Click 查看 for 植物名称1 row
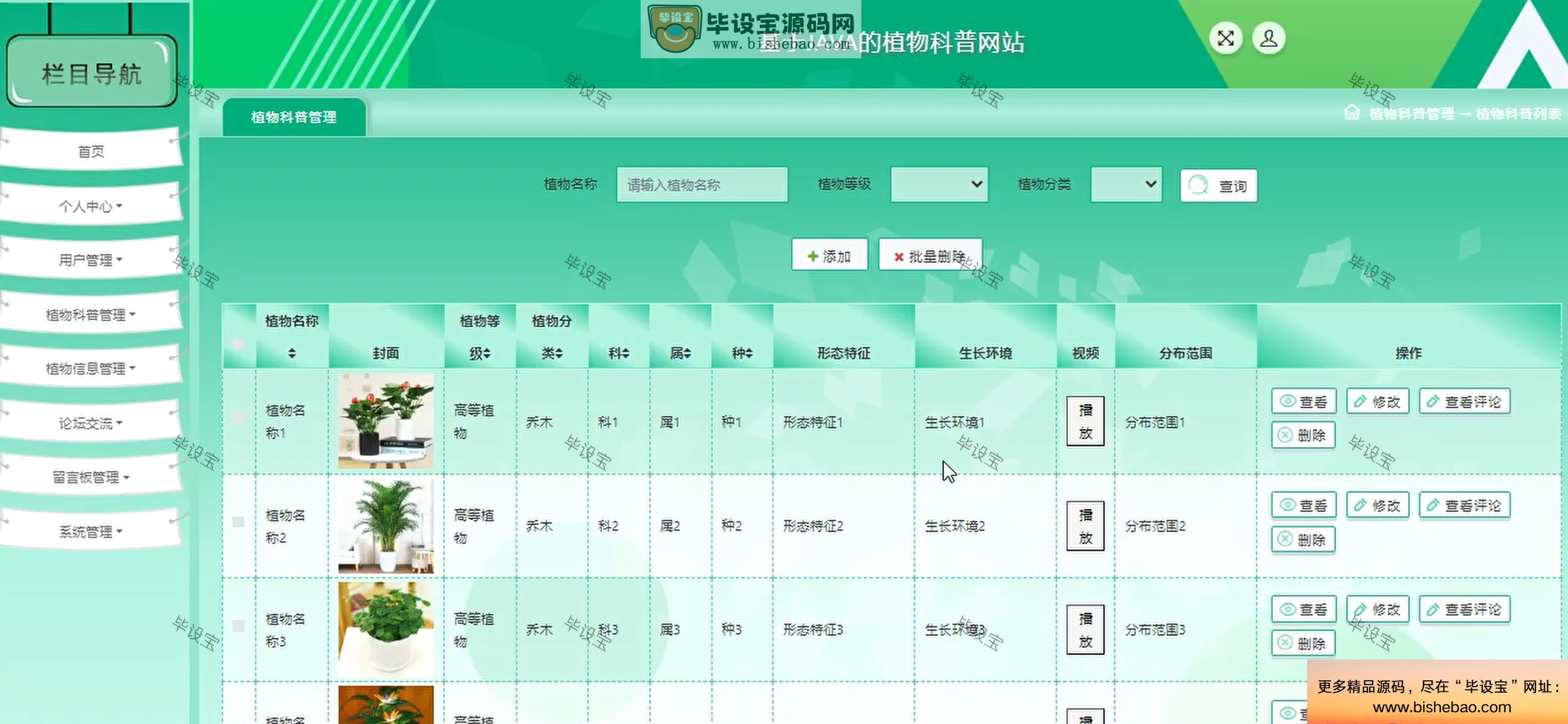This screenshot has height=724, width=1568. click(x=1303, y=402)
